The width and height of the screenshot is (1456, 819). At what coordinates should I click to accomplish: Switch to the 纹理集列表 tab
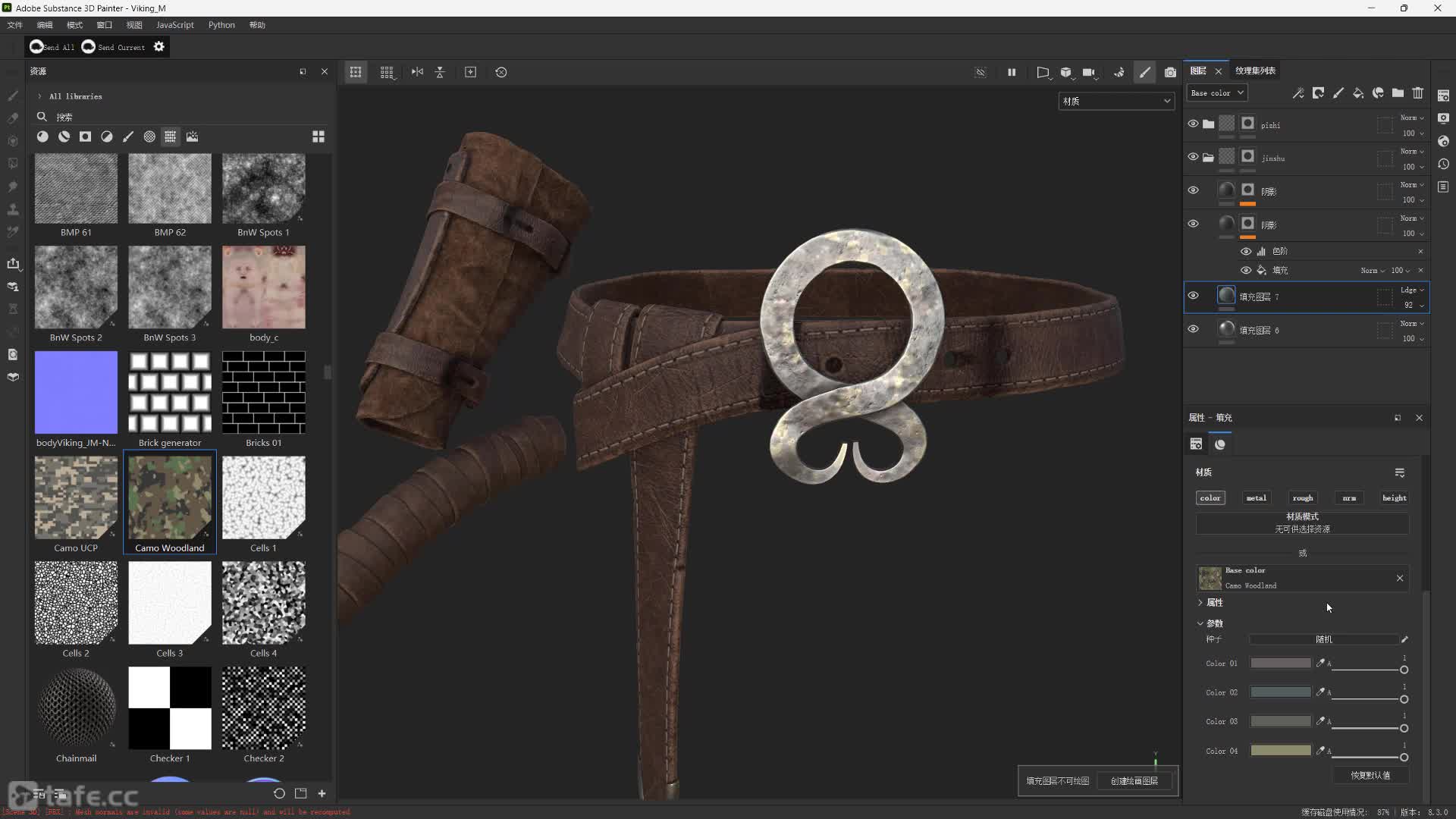(x=1255, y=71)
